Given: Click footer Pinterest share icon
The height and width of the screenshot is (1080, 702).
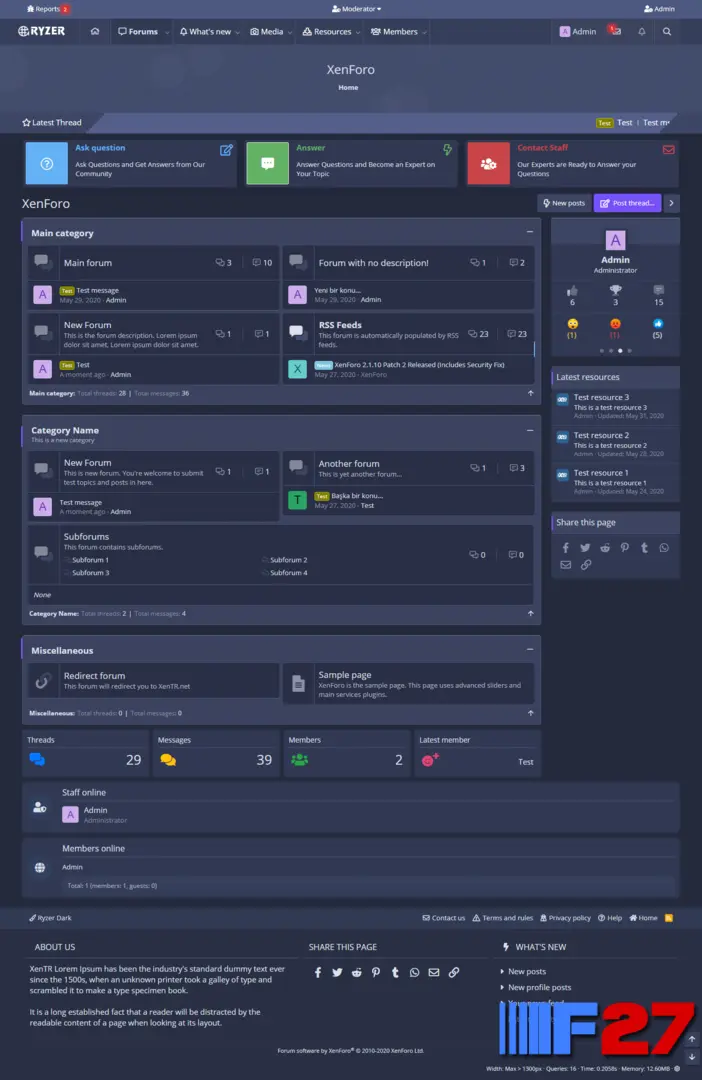Looking at the screenshot, I should [x=375, y=973].
